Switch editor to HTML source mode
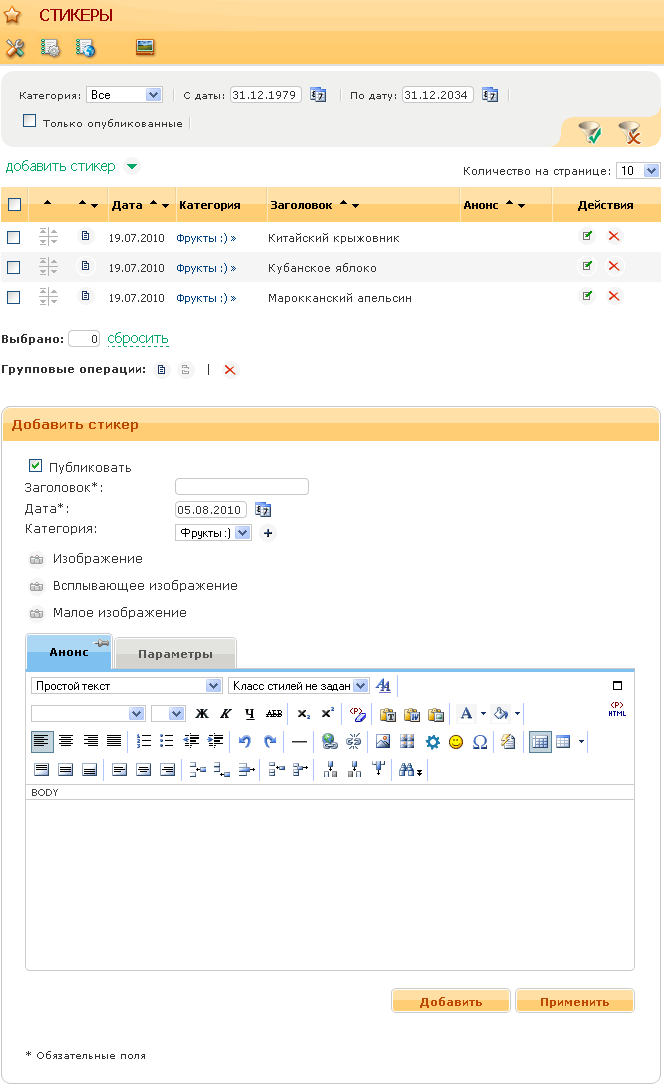This screenshot has height=1088, width=664. point(617,712)
